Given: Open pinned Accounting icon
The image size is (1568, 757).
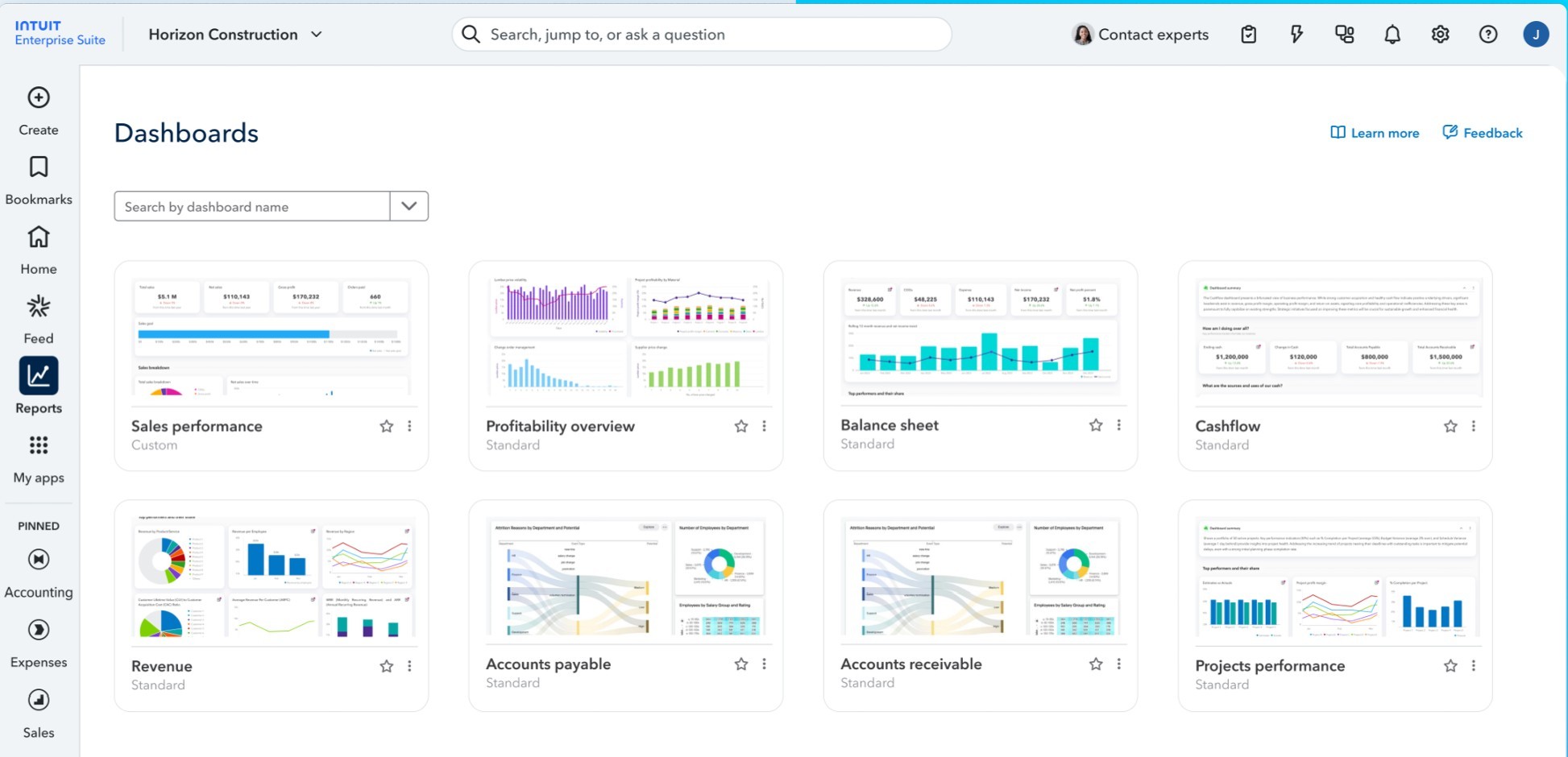Looking at the screenshot, I should point(39,559).
